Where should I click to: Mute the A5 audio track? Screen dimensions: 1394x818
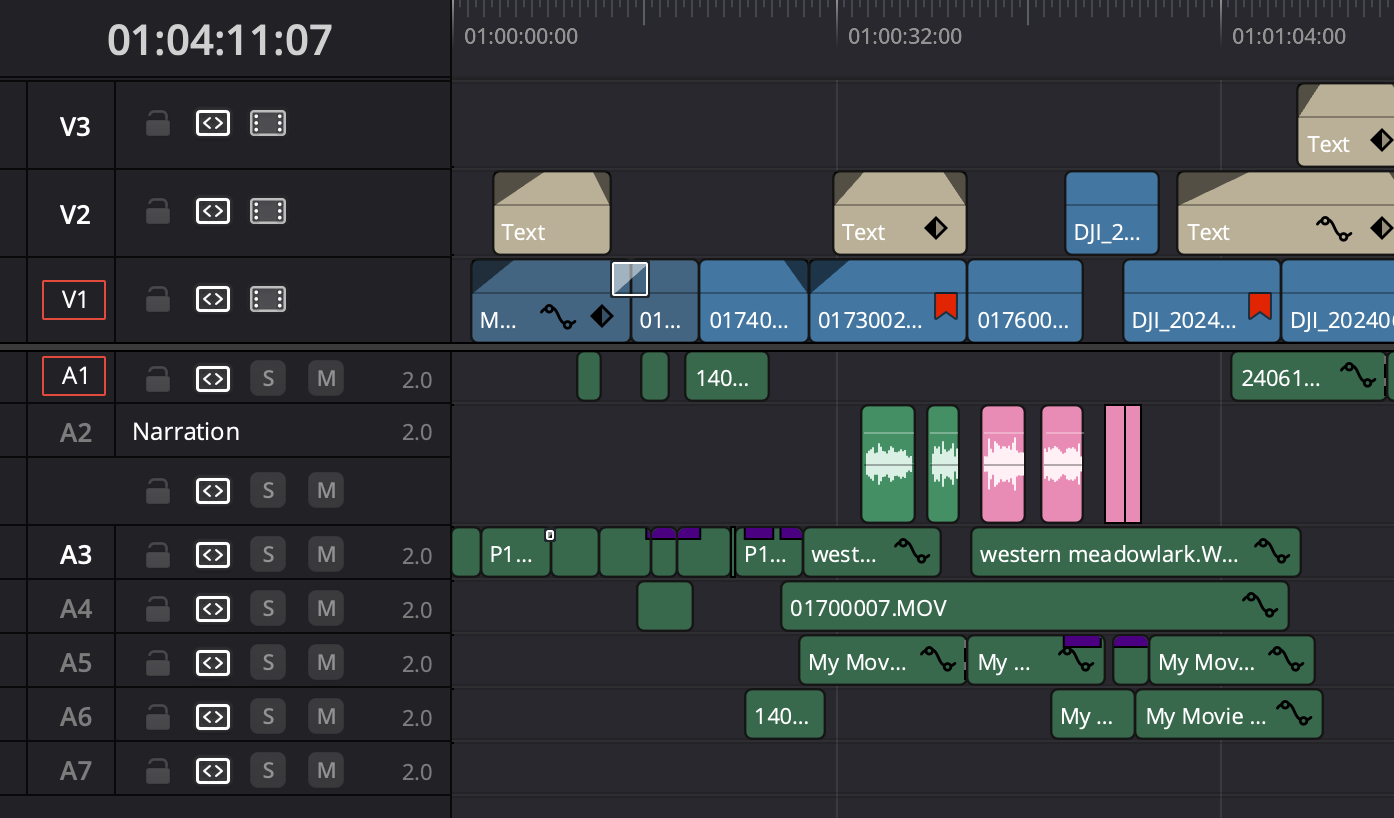326,662
